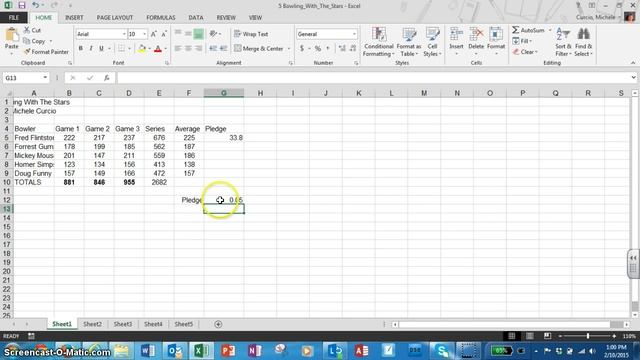Click the Format Painter brush
640x360 pixels.
click(27, 52)
